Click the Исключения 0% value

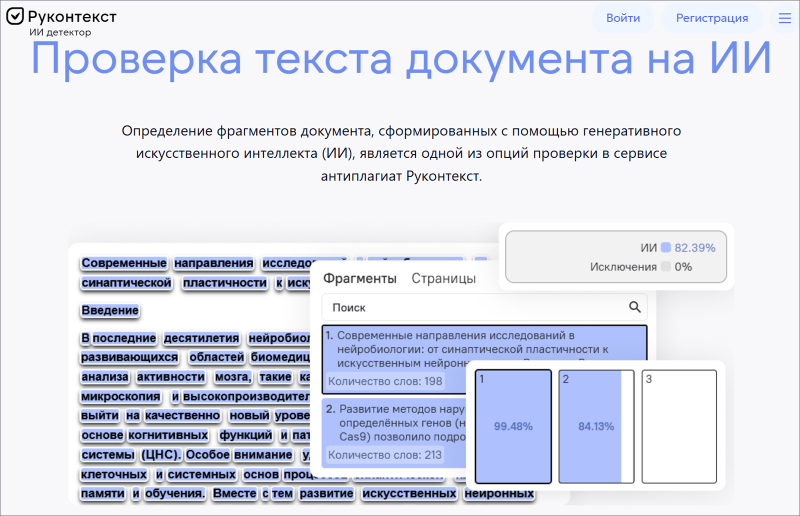683,267
